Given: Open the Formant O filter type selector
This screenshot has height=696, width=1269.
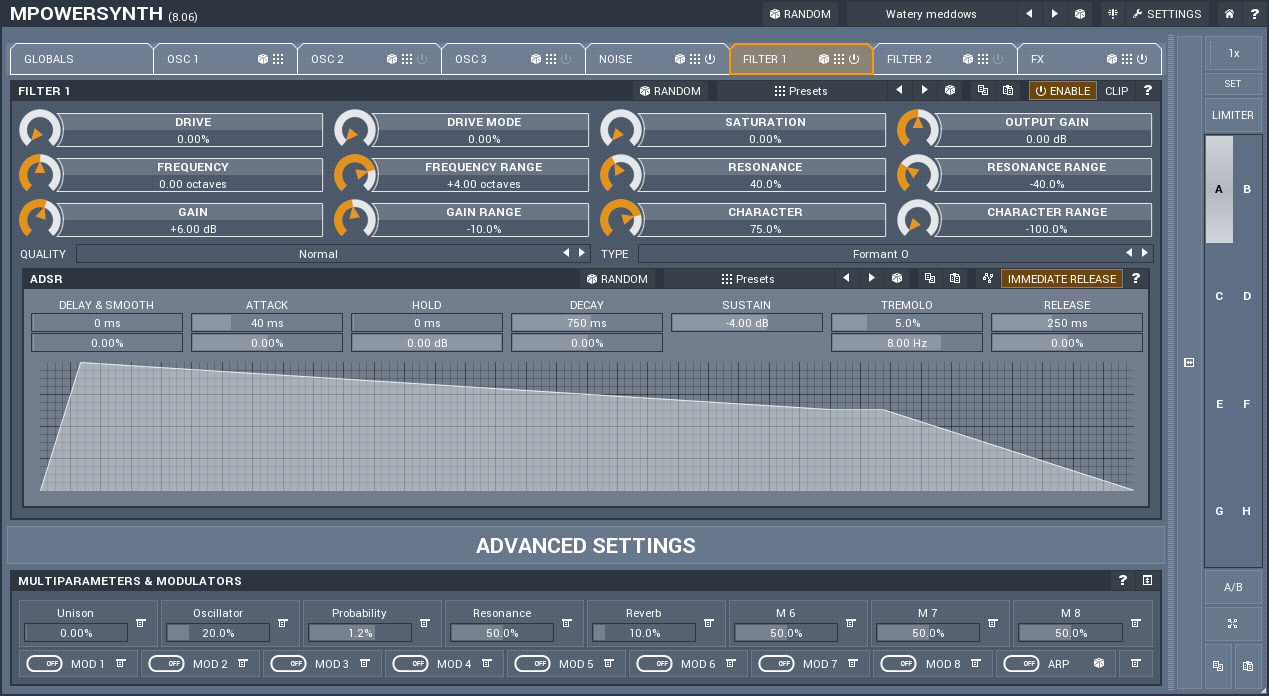Looking at the screenshot, I should [880, 254].
